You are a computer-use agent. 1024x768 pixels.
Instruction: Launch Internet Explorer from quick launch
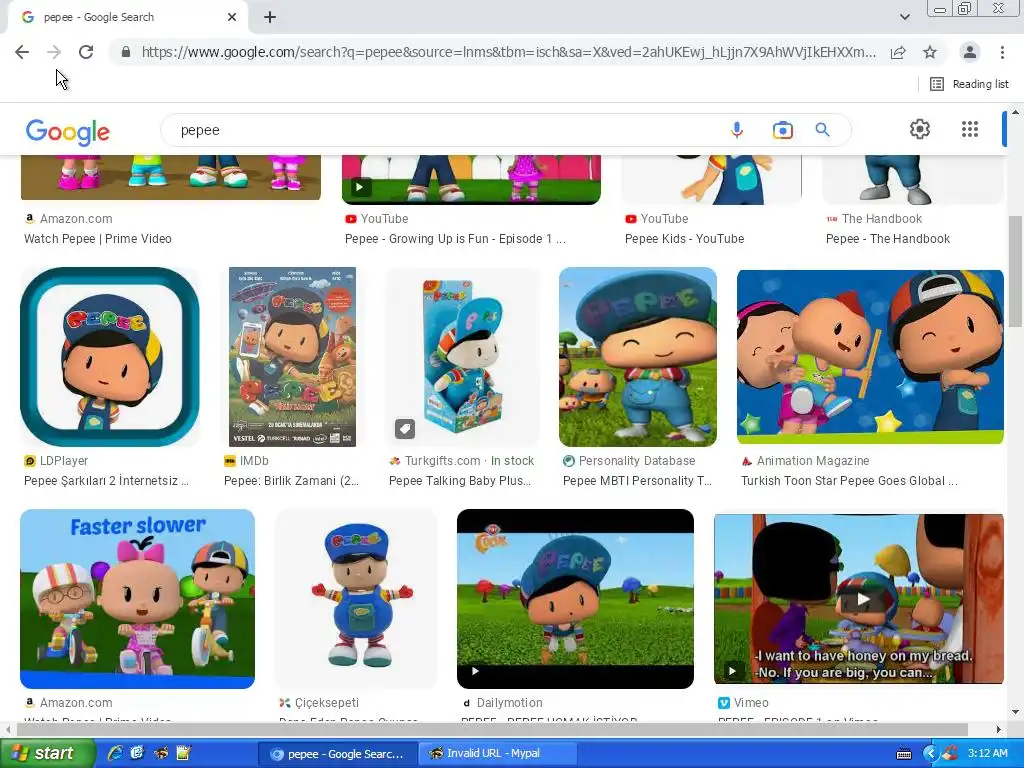[115, 754]
